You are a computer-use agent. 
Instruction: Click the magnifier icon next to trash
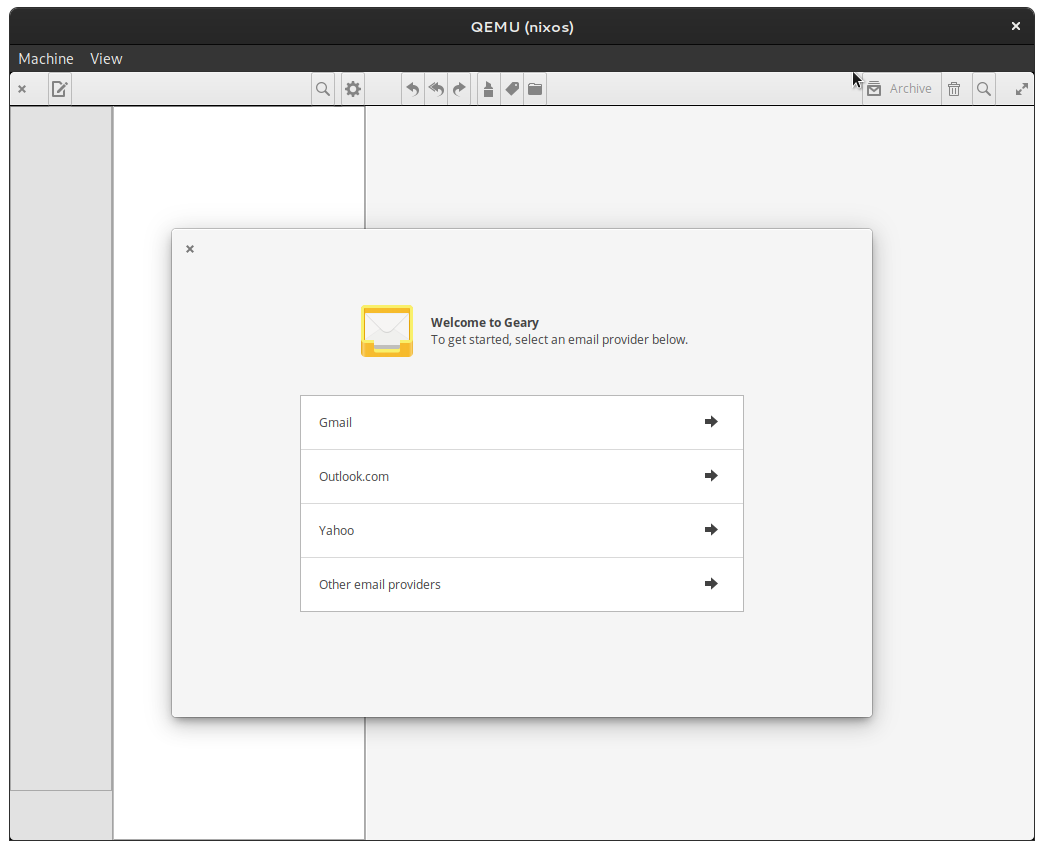coord(983,89)
